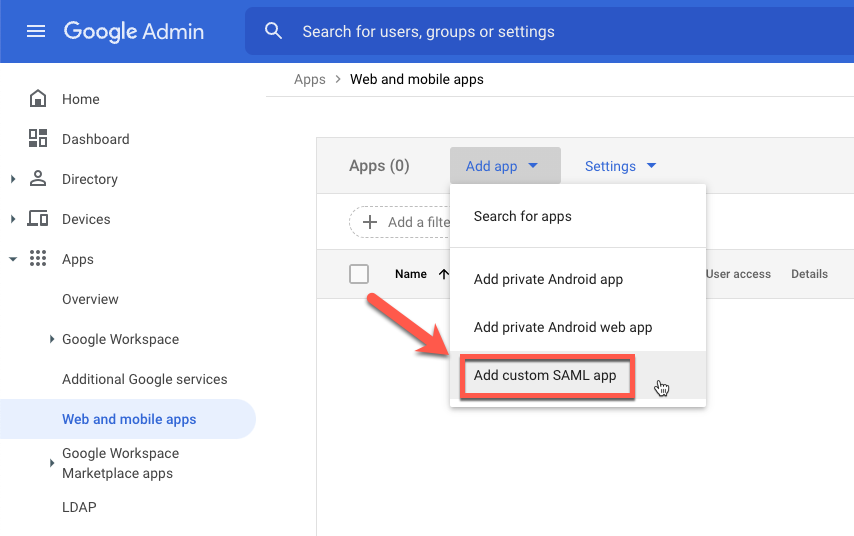Choose Add private Android web app
This screenshot has height=536, width=854.
coord(578,327)
